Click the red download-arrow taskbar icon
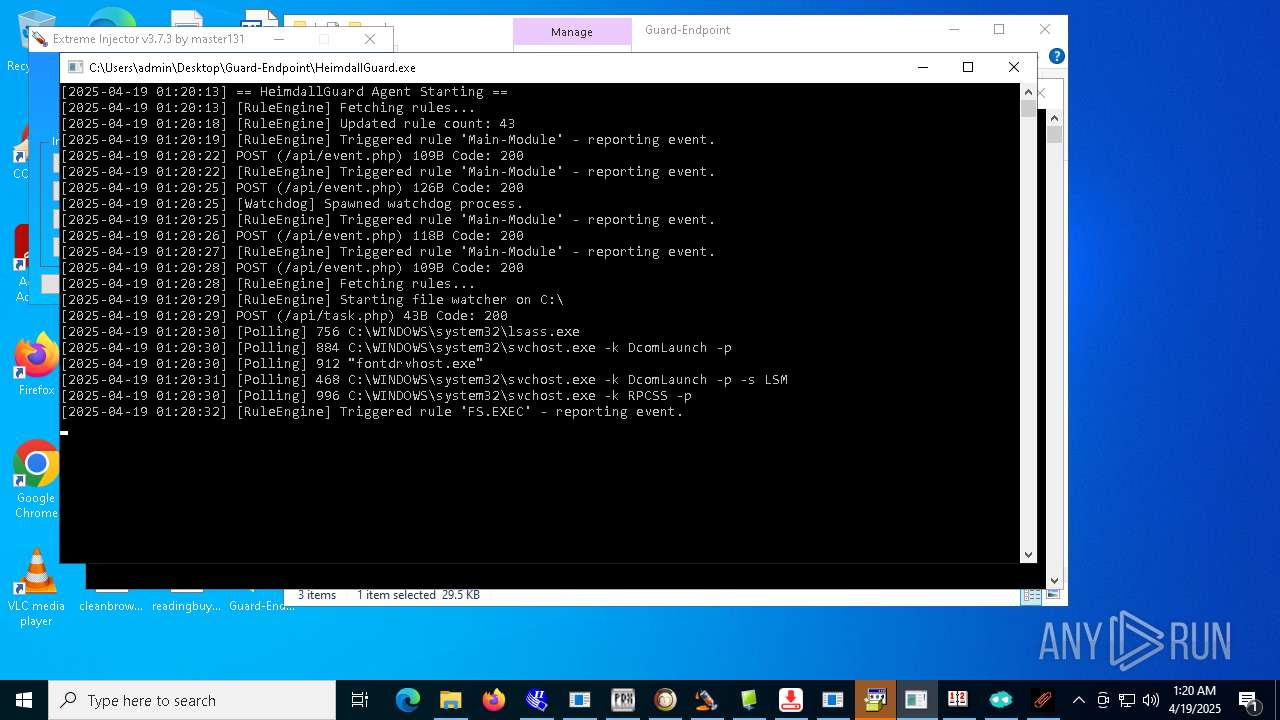The height and width of the screenshot is (720, 1280). pyautogui.click(x=790, y=700)
